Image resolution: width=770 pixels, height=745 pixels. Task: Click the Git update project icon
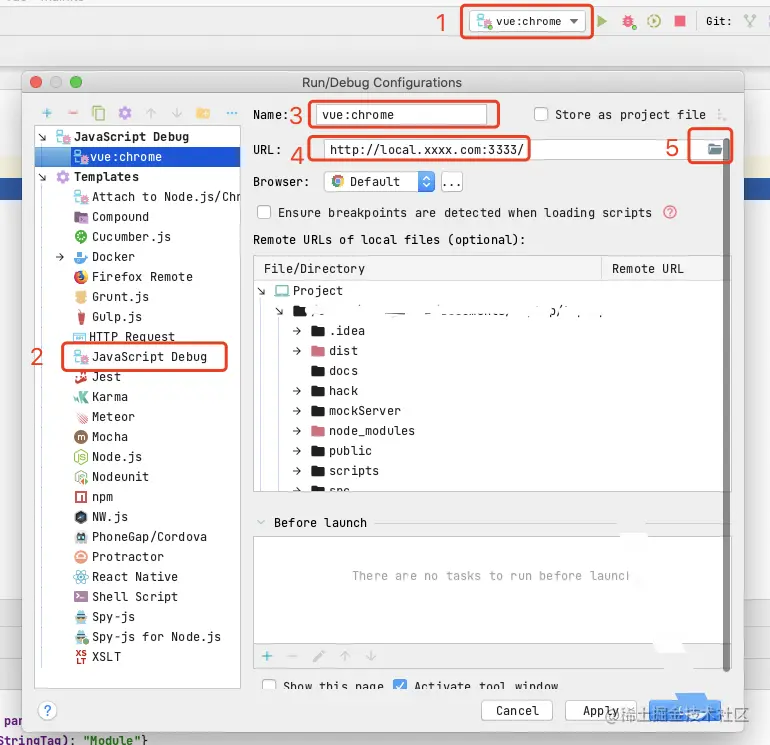pos(749,21)
